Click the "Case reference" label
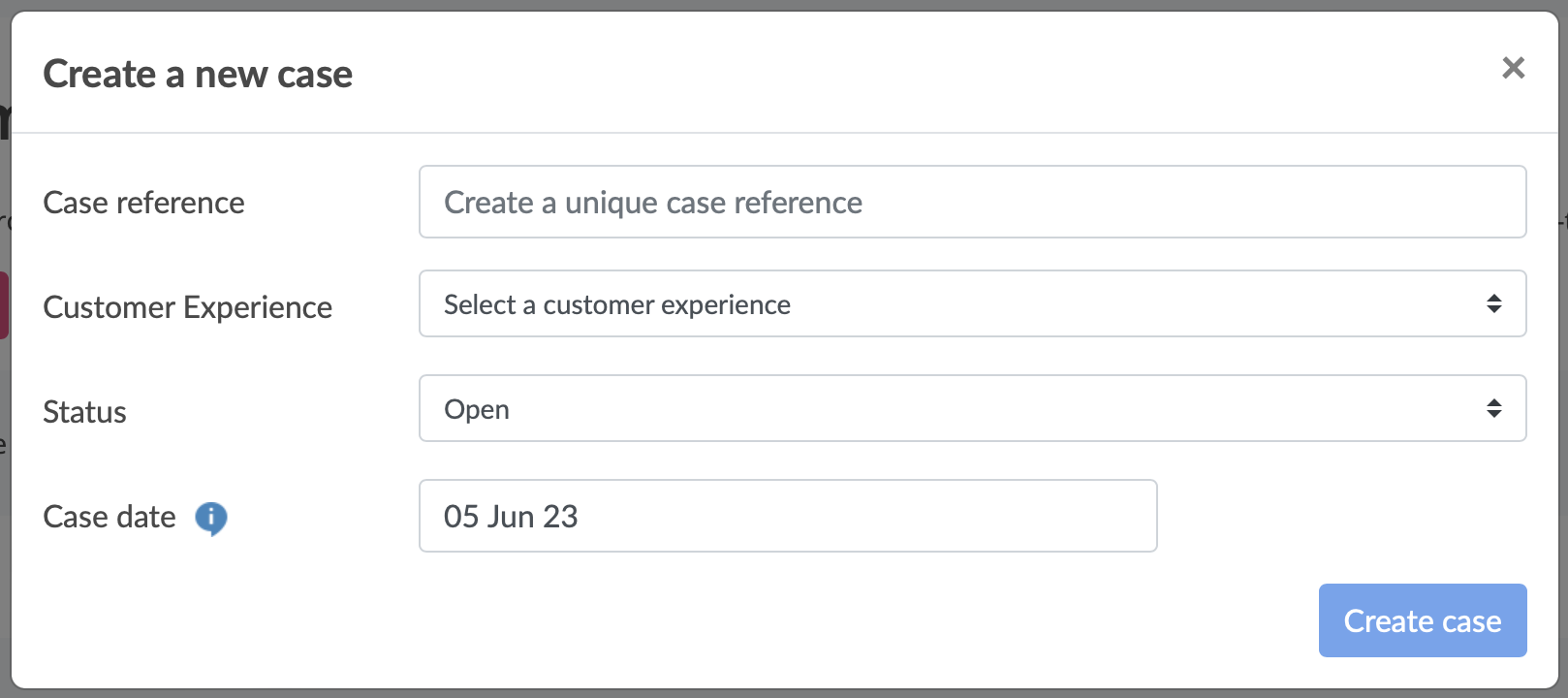The height and width of the screenshot is (698, 1568). [143, 203]
